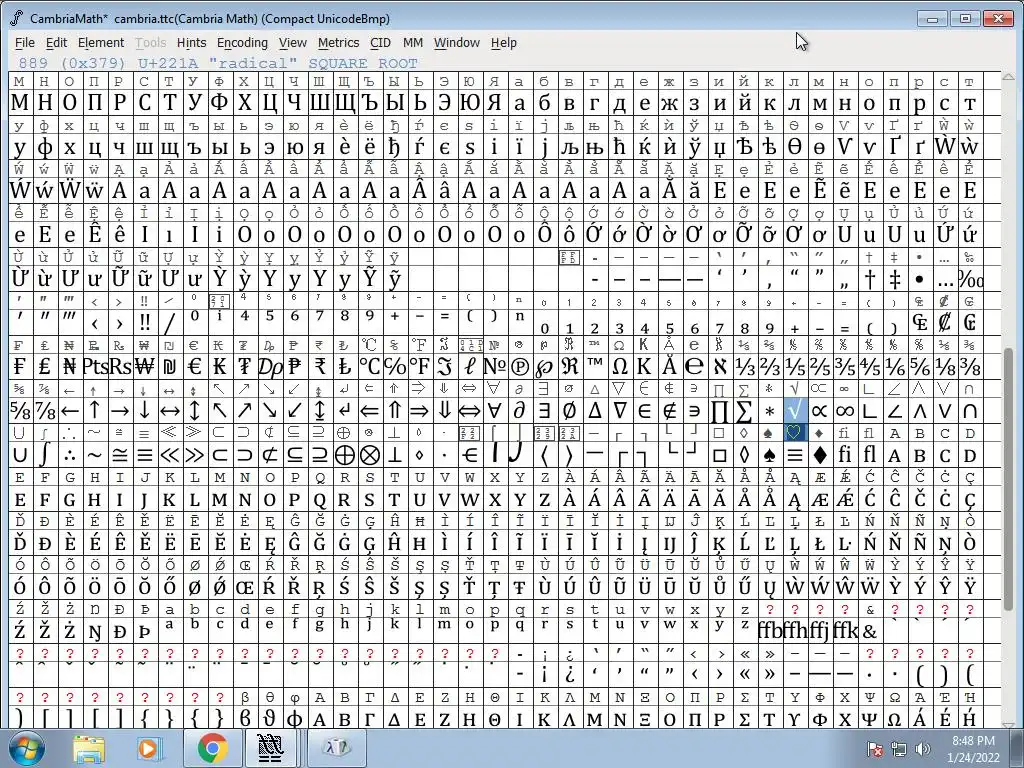Open Windows Explorer from the taskbar
1024x768 pixels.
(x=89, y=748)
